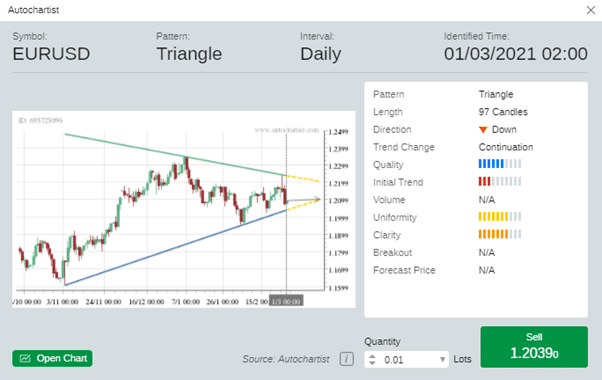Click the Sell 1.2039 button
The image size is (602, 380).
tap(534, 347)
